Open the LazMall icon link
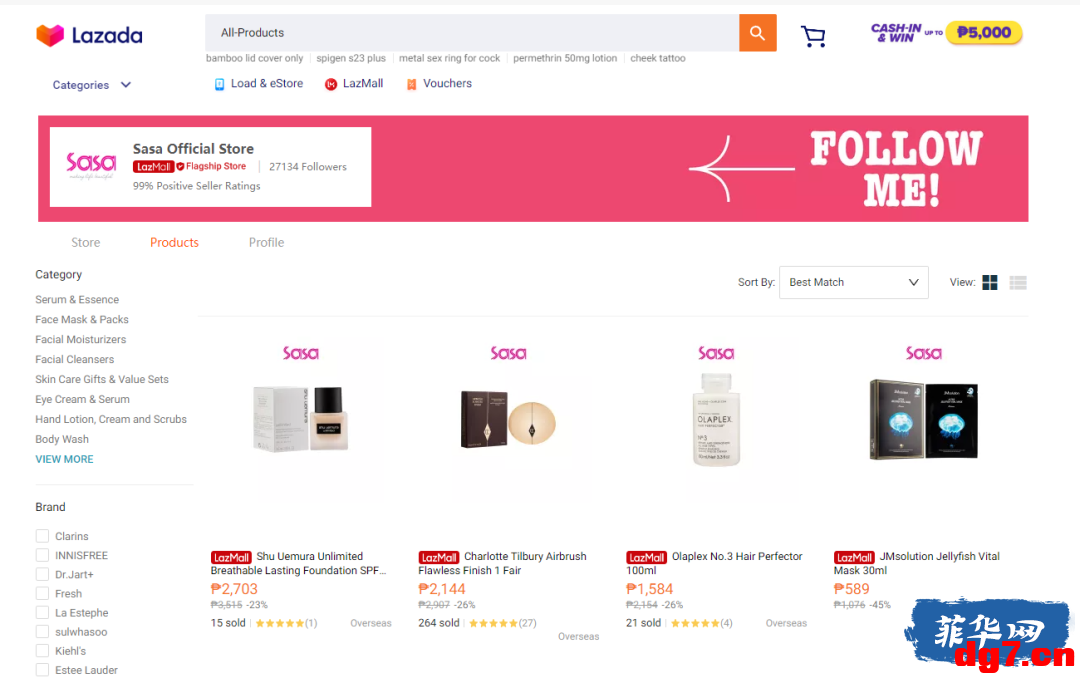 coord(331,84)
